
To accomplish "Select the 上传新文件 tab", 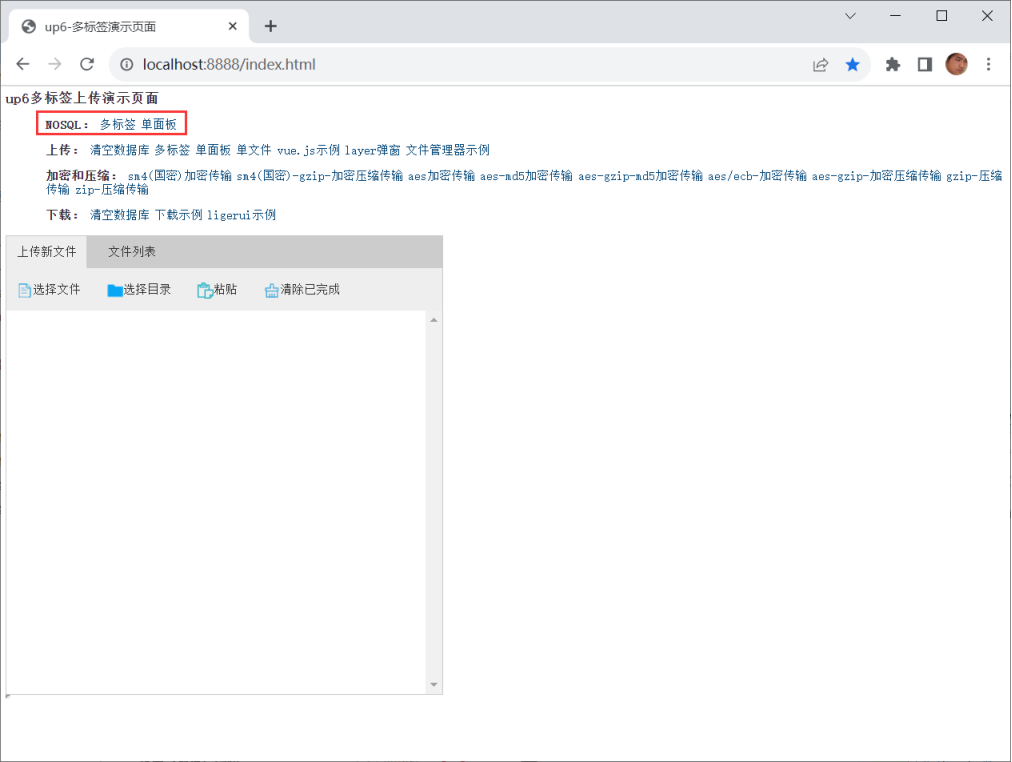I will 47,252.
